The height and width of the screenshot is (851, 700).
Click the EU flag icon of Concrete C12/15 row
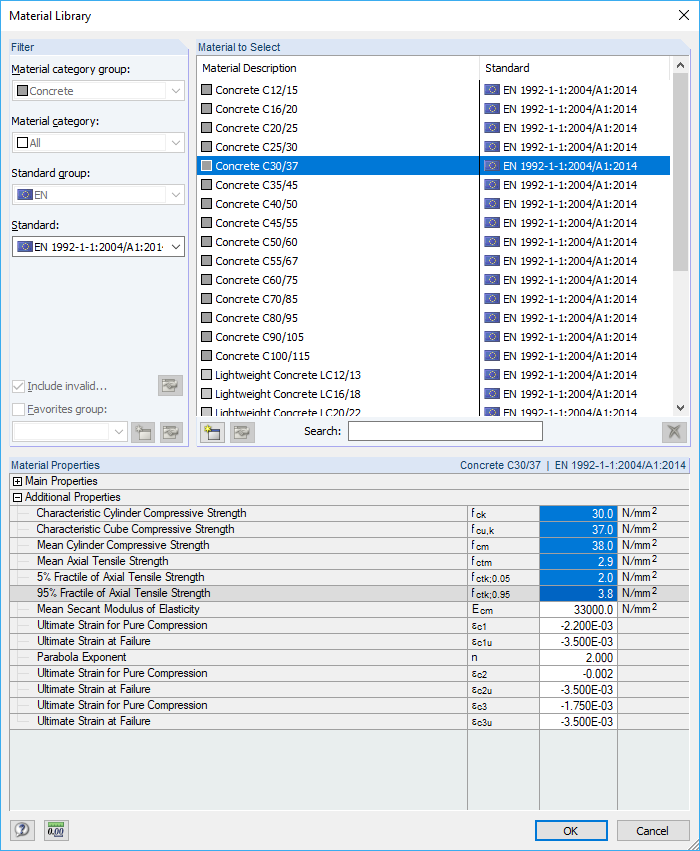(492, 90)
